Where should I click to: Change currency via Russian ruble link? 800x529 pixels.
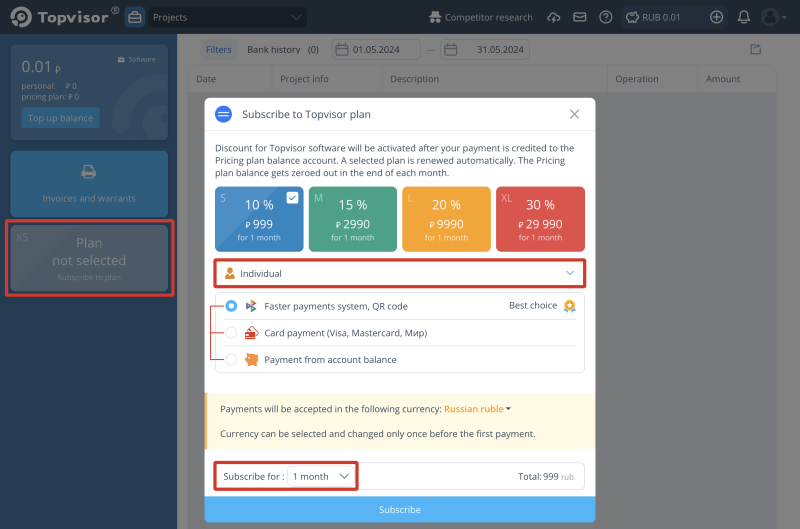coord(477,409)
